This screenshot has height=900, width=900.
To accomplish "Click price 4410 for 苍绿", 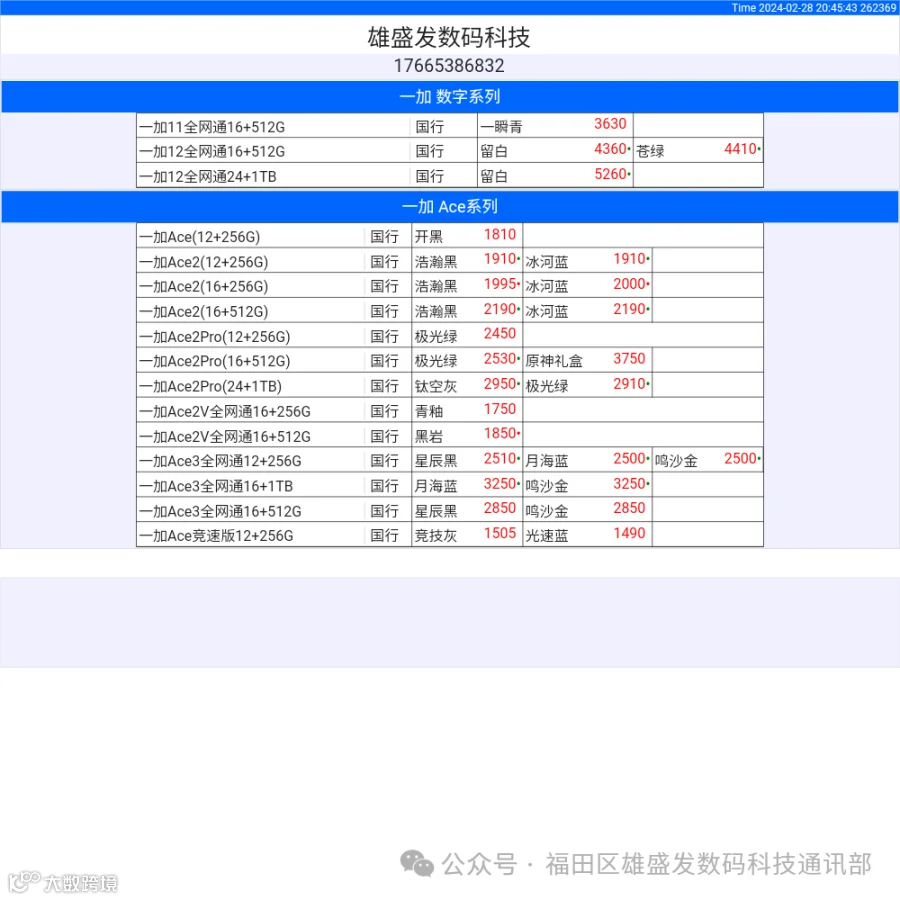I will [740, 149].
